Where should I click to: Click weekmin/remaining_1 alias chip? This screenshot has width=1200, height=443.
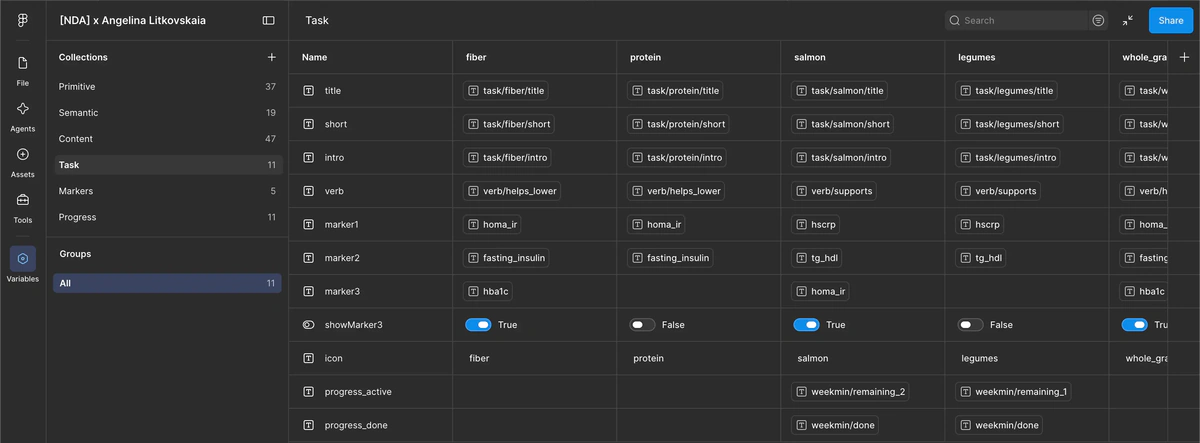point(1013,392)
